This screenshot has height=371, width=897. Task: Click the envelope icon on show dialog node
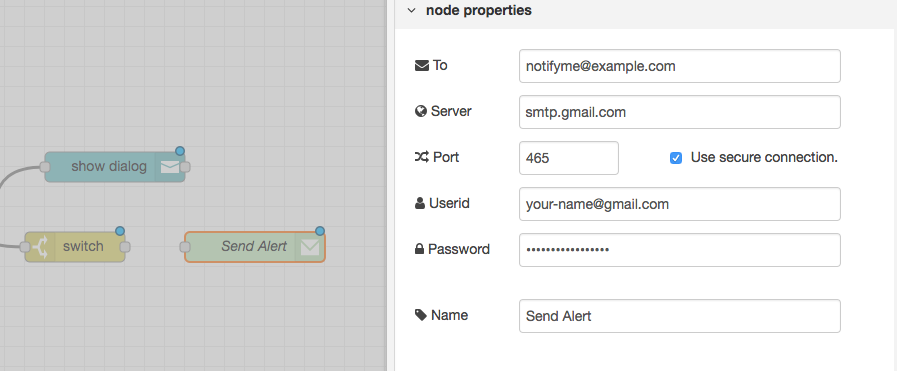pos(170,166)
